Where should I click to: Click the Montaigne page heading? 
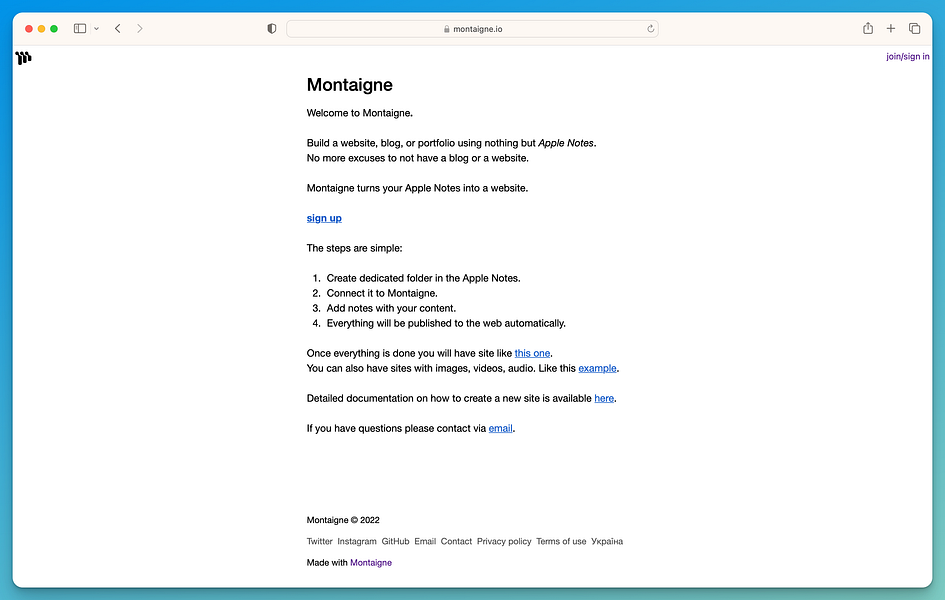point(350,85)
